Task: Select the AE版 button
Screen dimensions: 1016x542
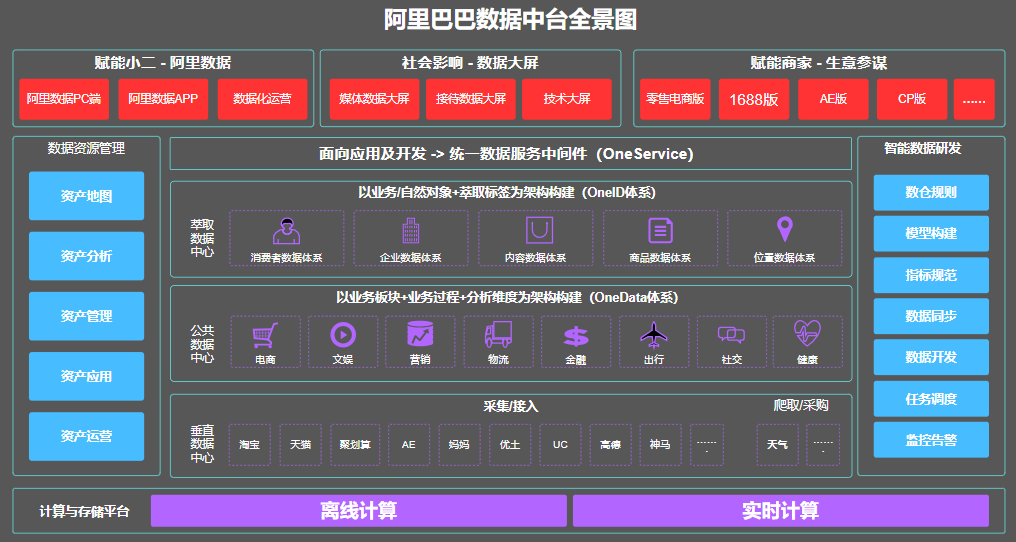Action: (833, 99)
